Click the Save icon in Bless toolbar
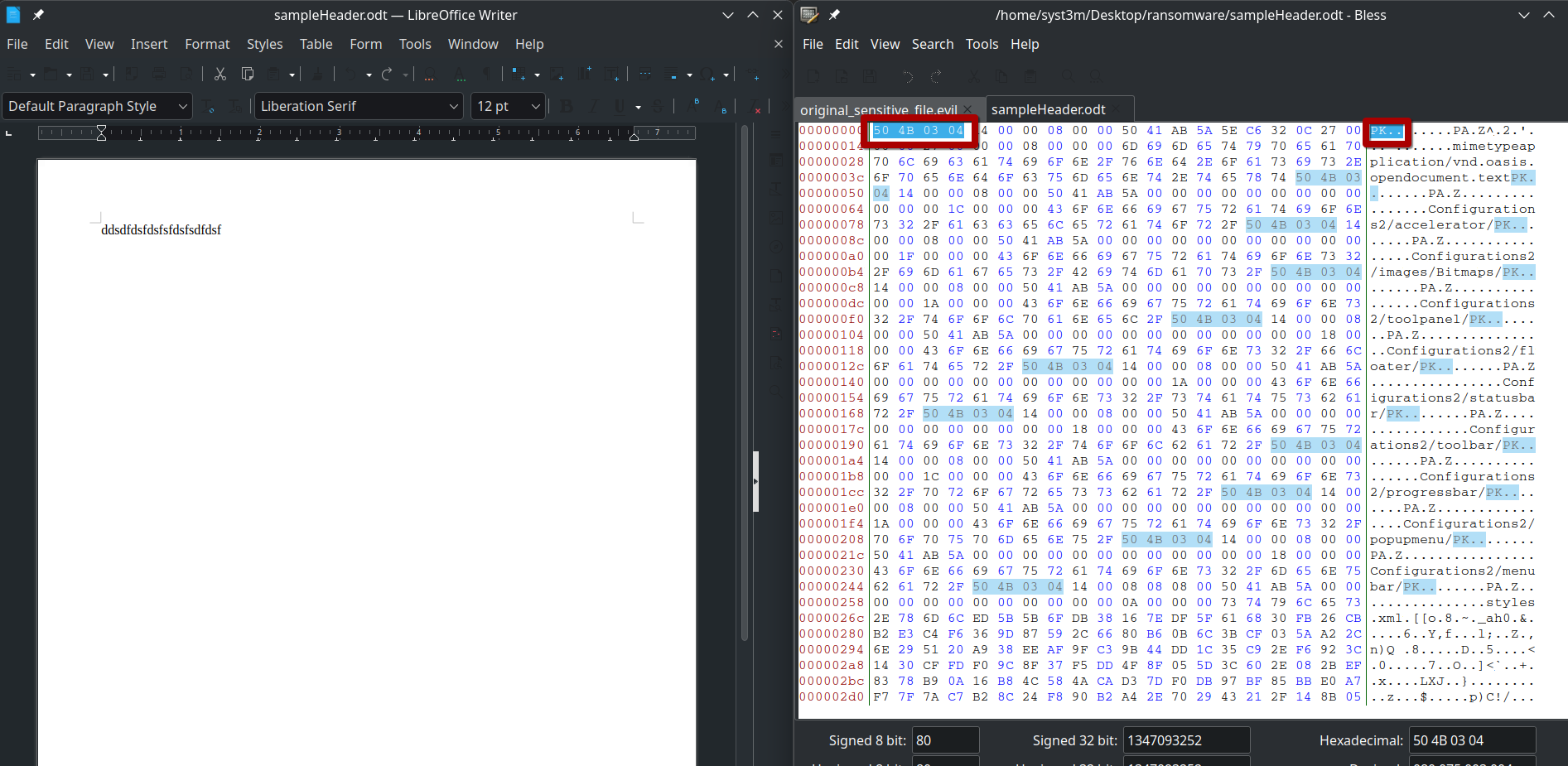 click(869, 76)
